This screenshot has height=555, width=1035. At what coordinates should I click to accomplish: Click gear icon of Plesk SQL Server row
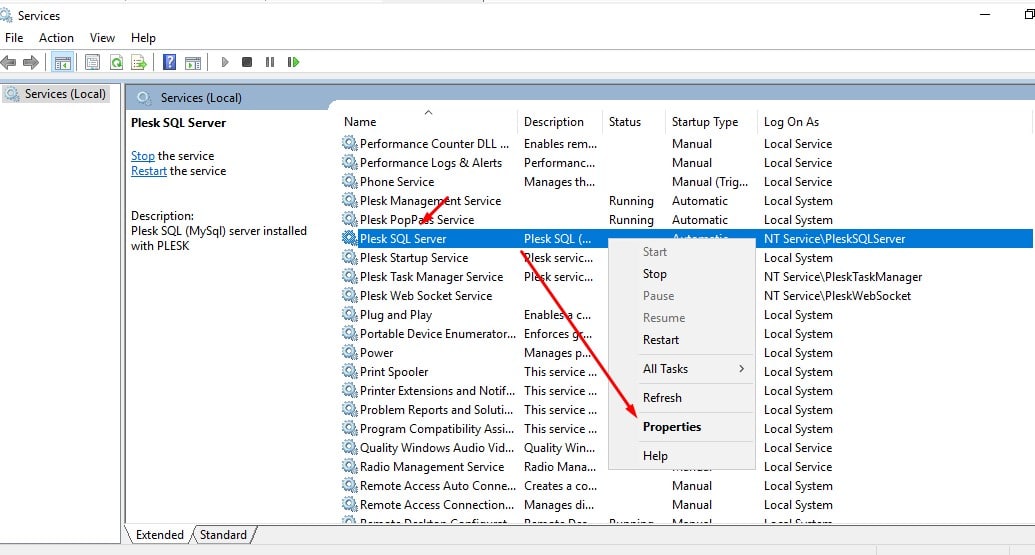tap(349, 238)
